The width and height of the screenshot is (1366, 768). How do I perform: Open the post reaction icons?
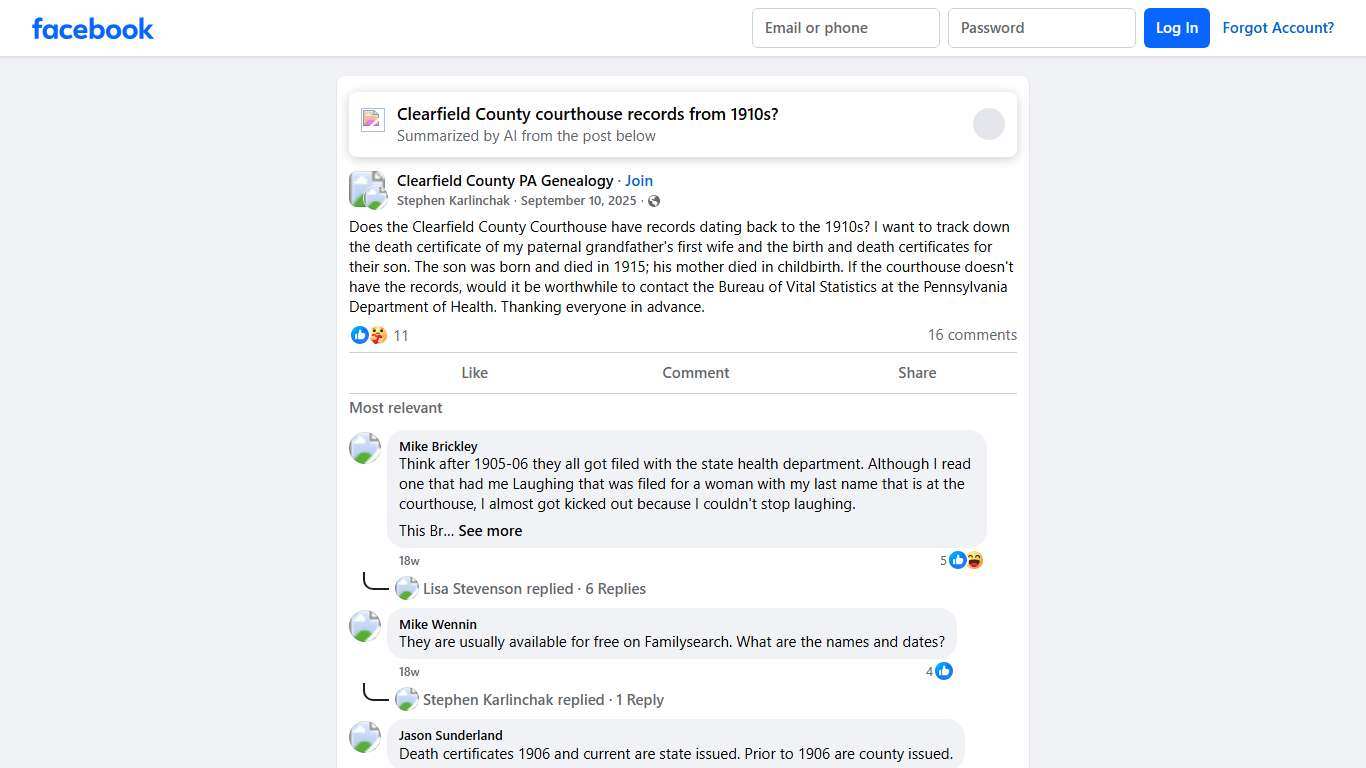(369, 335)
